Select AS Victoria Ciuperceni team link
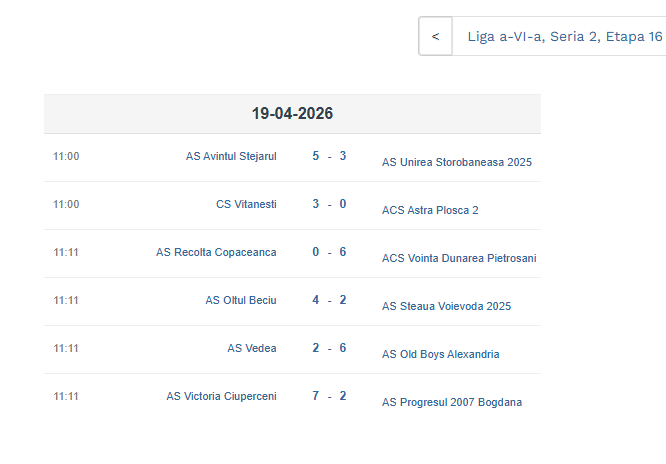The width and height of the screenshot is (666, 464). pyautogui.click(x=221, y=396)
